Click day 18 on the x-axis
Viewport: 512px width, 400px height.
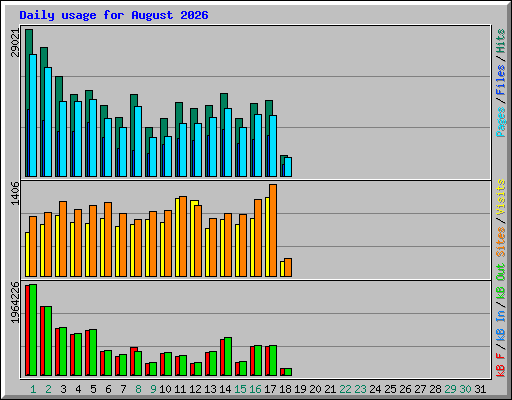tap(285, 389)
